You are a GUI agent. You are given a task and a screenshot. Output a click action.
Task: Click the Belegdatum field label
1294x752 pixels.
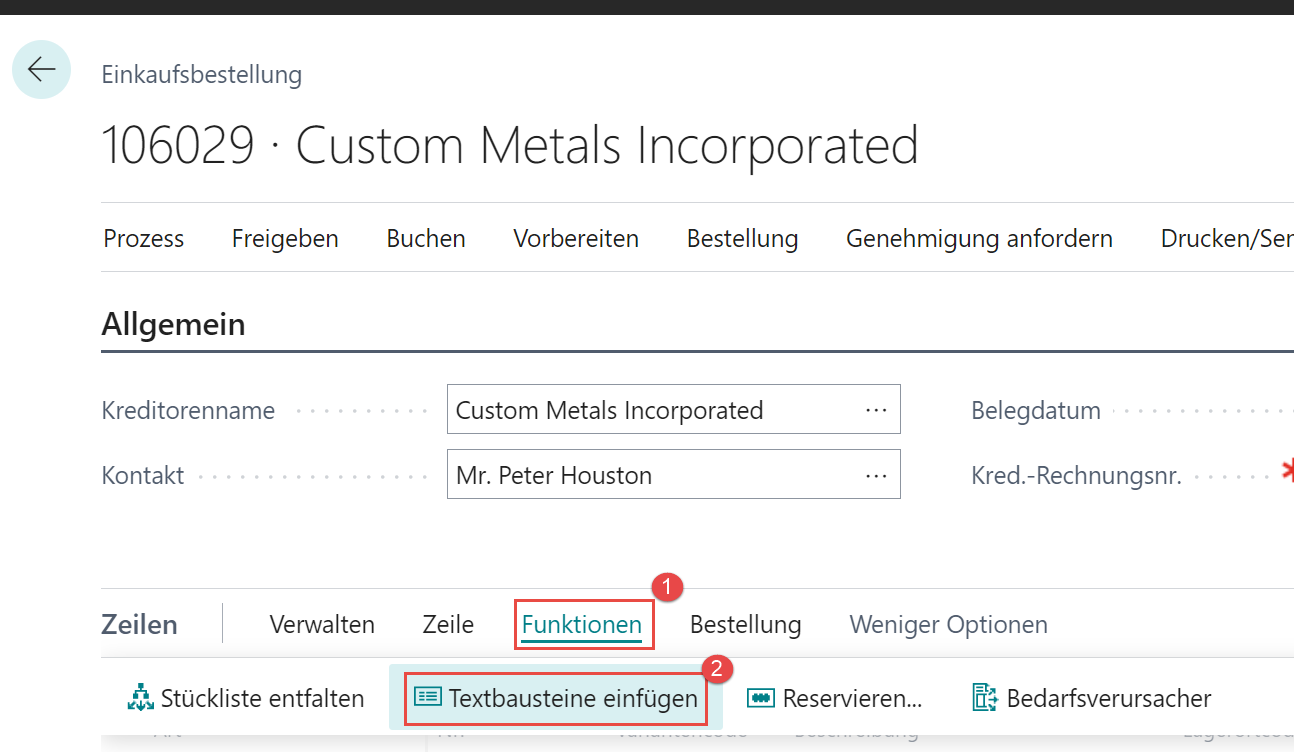pyautogui.click(x=1036, y=411)
